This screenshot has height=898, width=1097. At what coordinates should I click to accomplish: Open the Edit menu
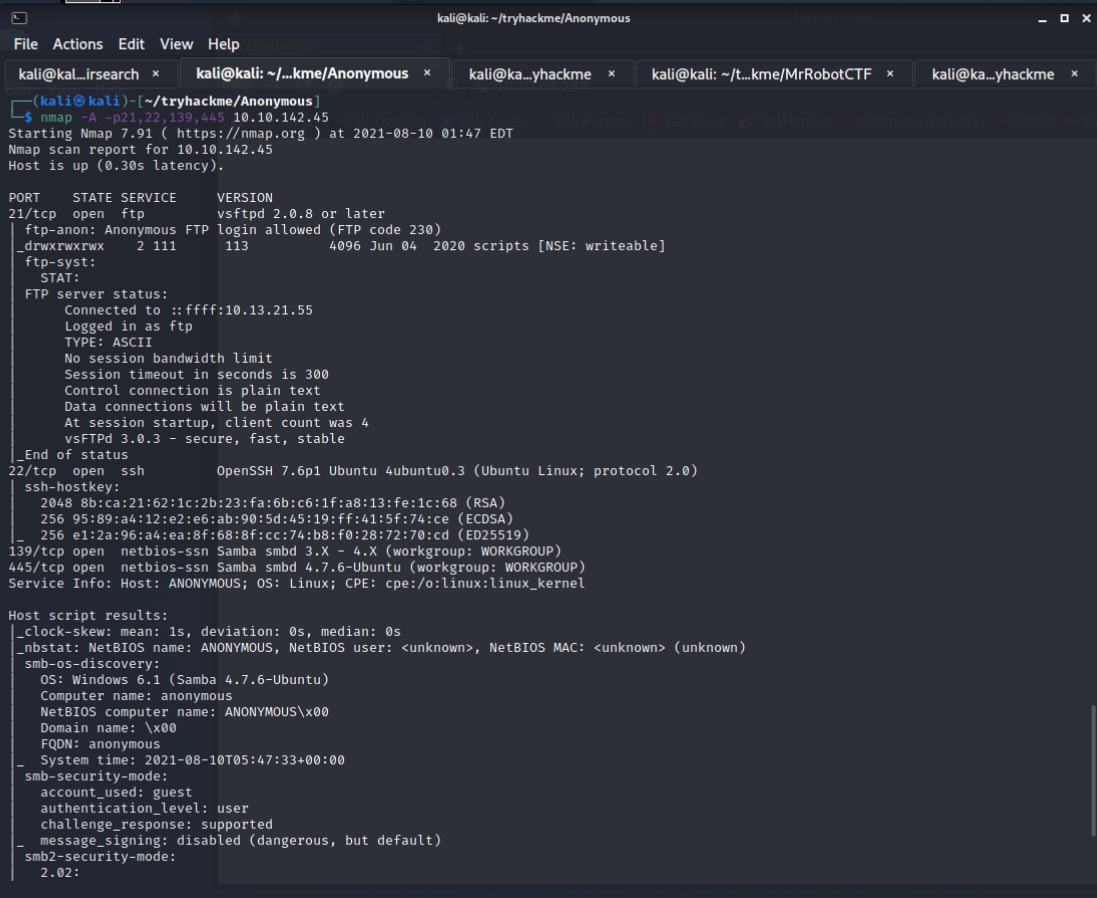click(131, 44)
